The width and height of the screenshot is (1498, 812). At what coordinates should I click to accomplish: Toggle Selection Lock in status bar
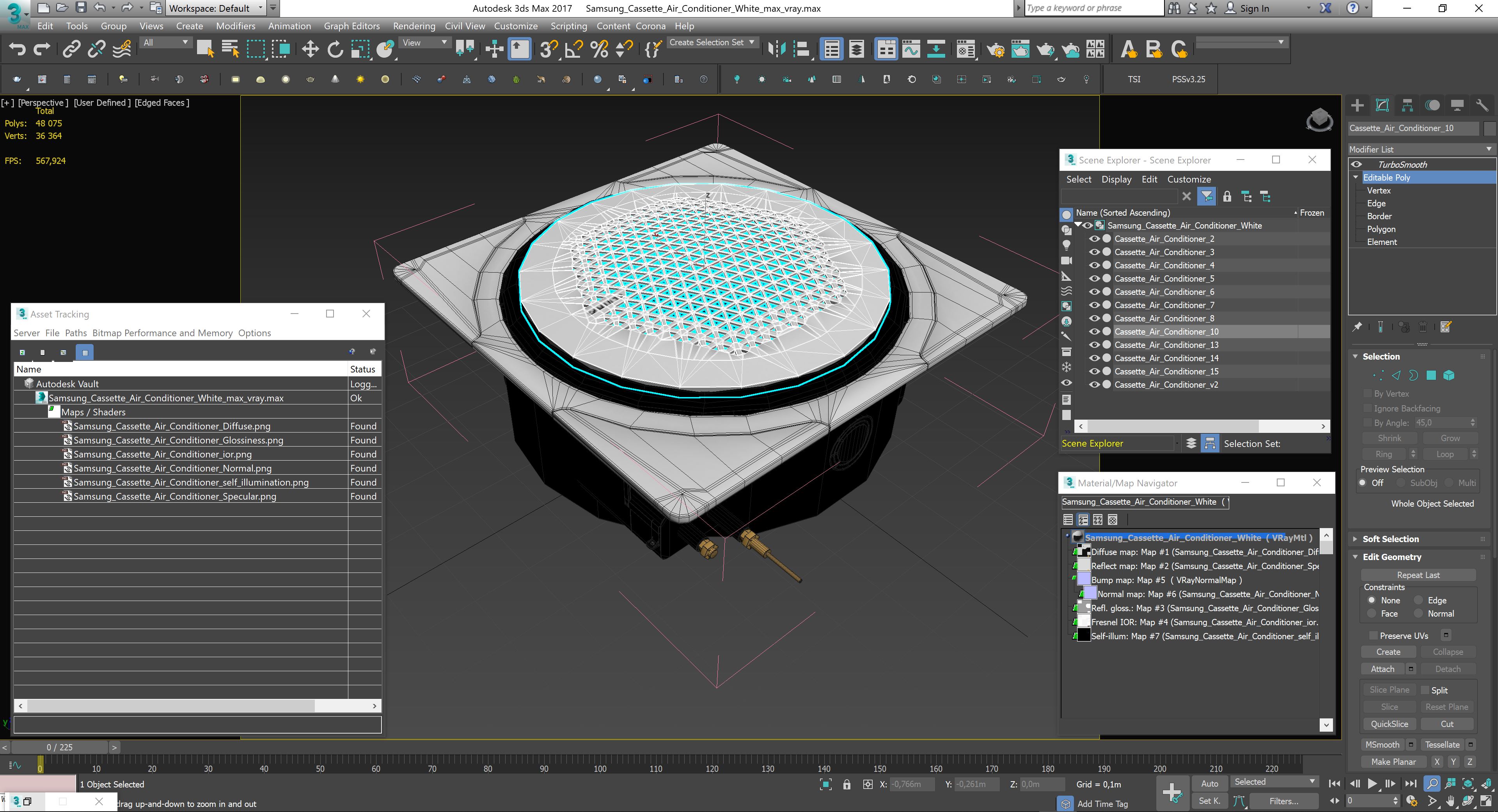coord(847,784)
